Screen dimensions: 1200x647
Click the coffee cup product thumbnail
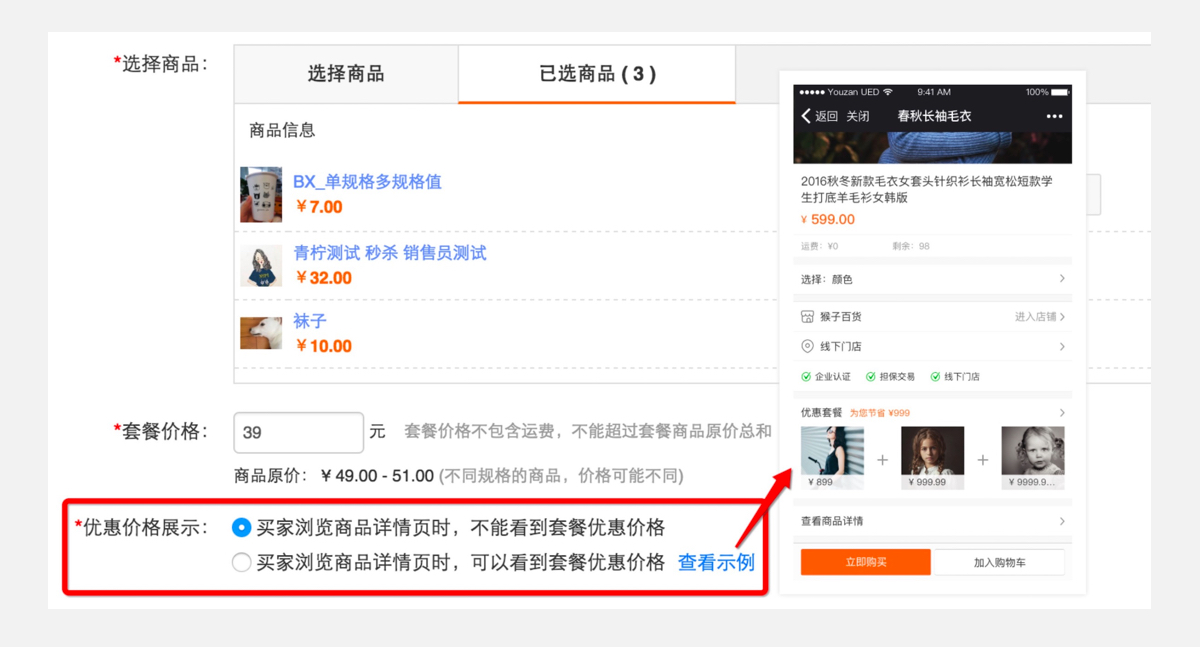[261, 194]
